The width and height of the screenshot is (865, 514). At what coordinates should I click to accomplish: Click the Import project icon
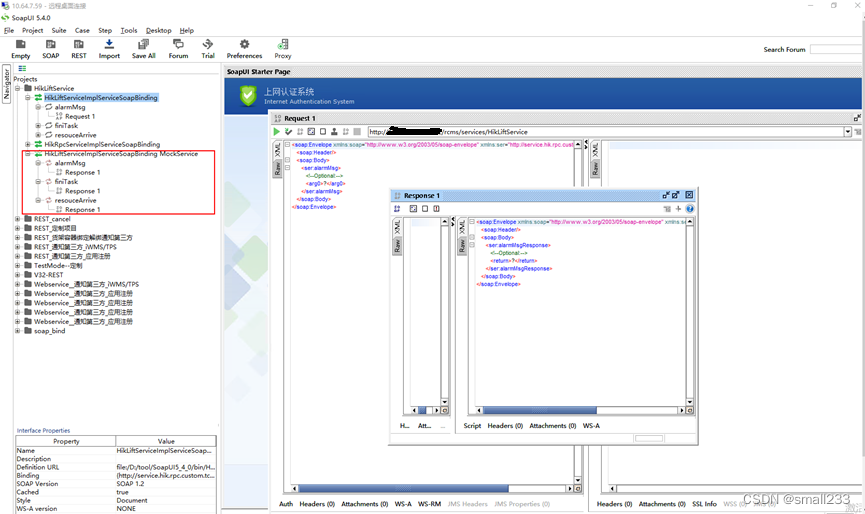(109, 44)
